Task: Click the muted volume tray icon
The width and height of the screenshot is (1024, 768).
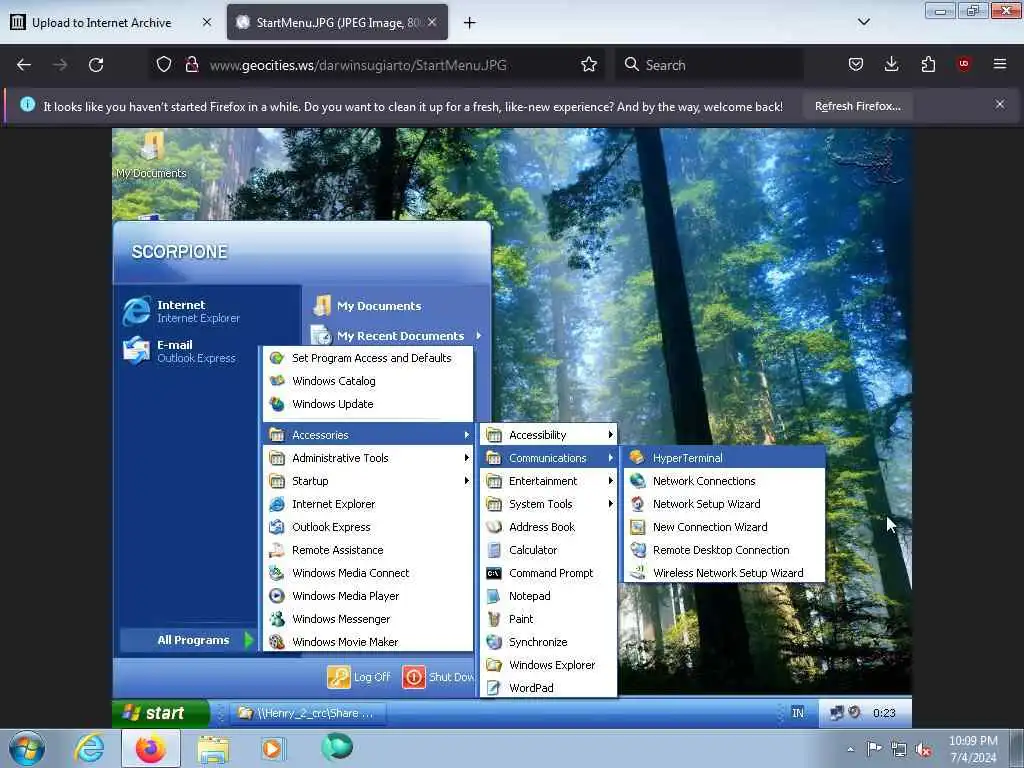Action: (x=923, y=750)
